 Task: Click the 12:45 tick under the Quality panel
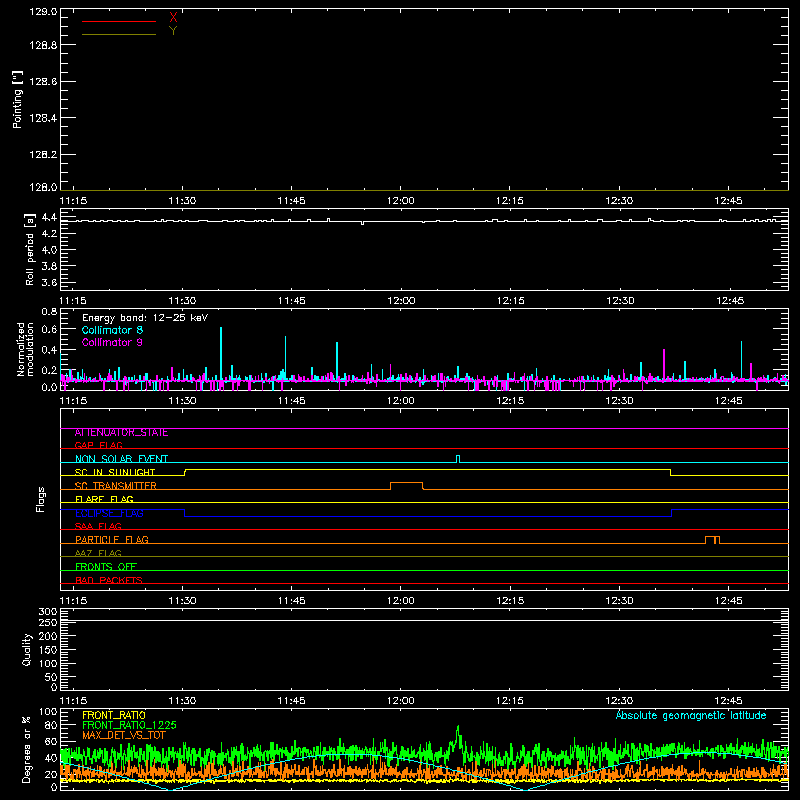point(729,701)
